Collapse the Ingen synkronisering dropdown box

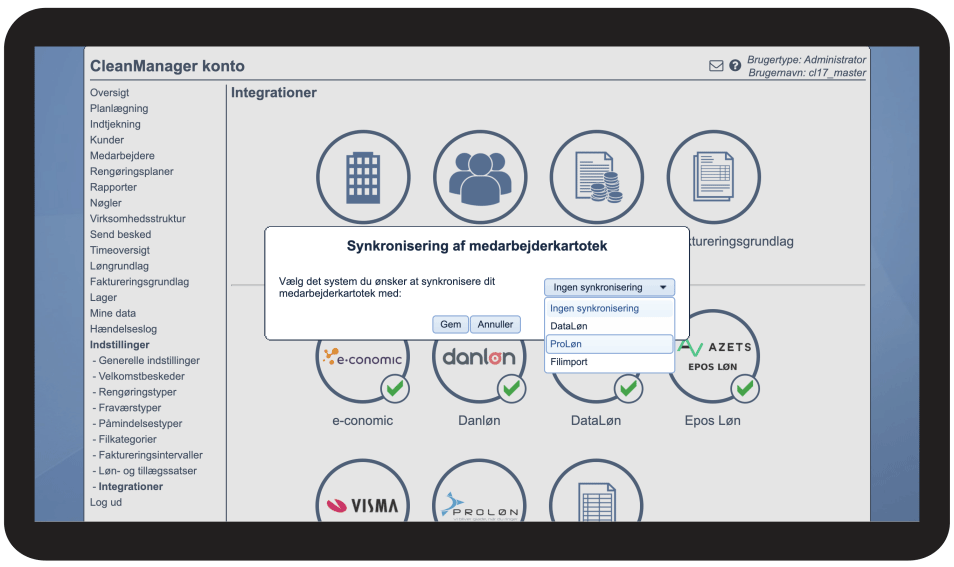tap(609, 287)
